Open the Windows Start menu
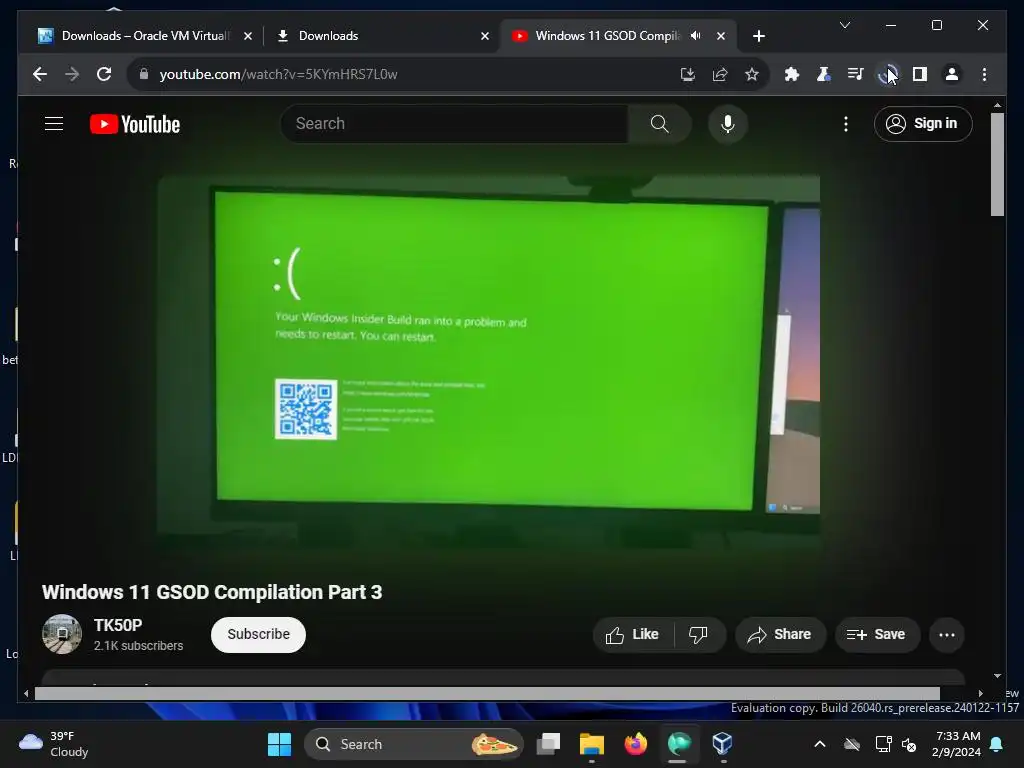This screenshot has width=1024, height=768. click(x=280, y=744)
